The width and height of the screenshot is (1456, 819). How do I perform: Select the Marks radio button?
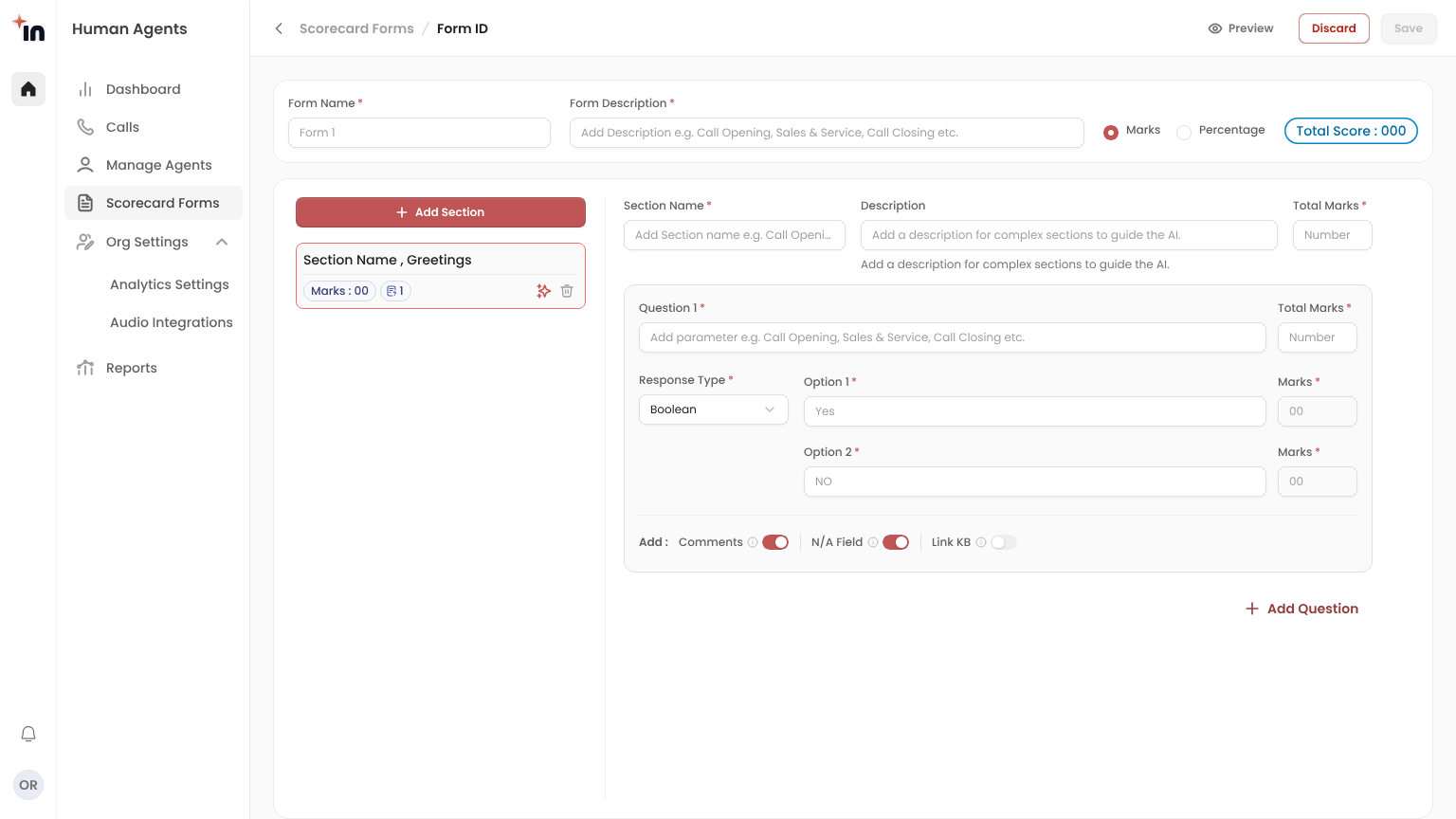(x=1111, y=133)
